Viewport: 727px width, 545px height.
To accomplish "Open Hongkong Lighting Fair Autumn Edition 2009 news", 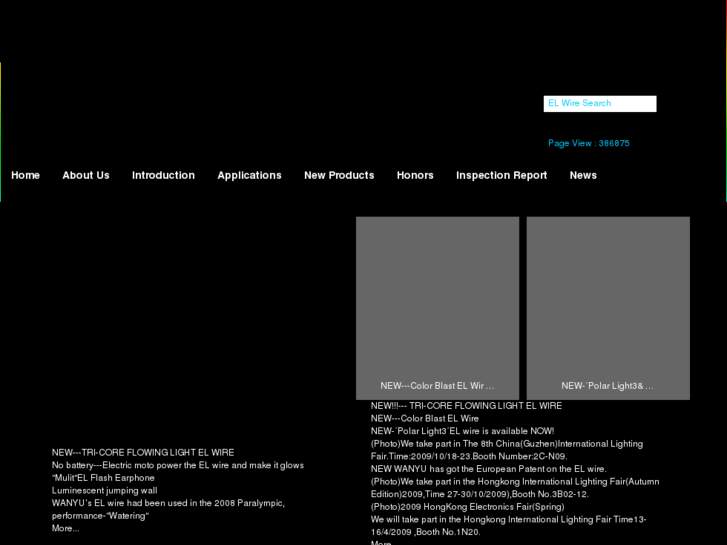I will tap(515, 488).
